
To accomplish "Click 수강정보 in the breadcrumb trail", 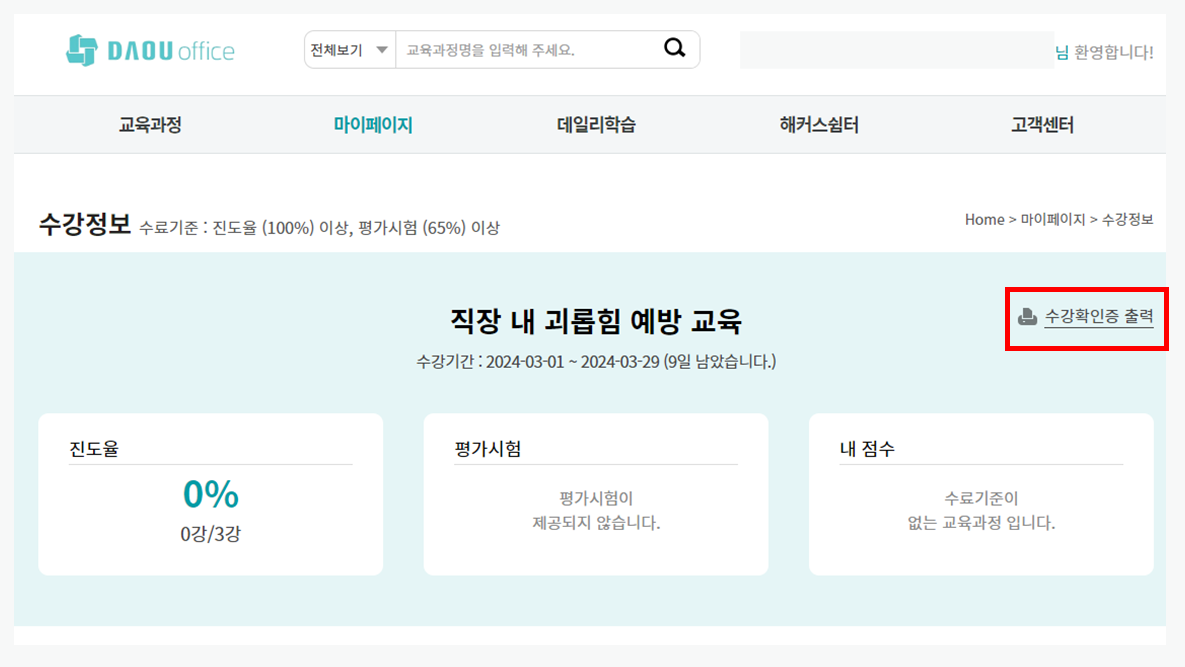I will [1127, 219].
